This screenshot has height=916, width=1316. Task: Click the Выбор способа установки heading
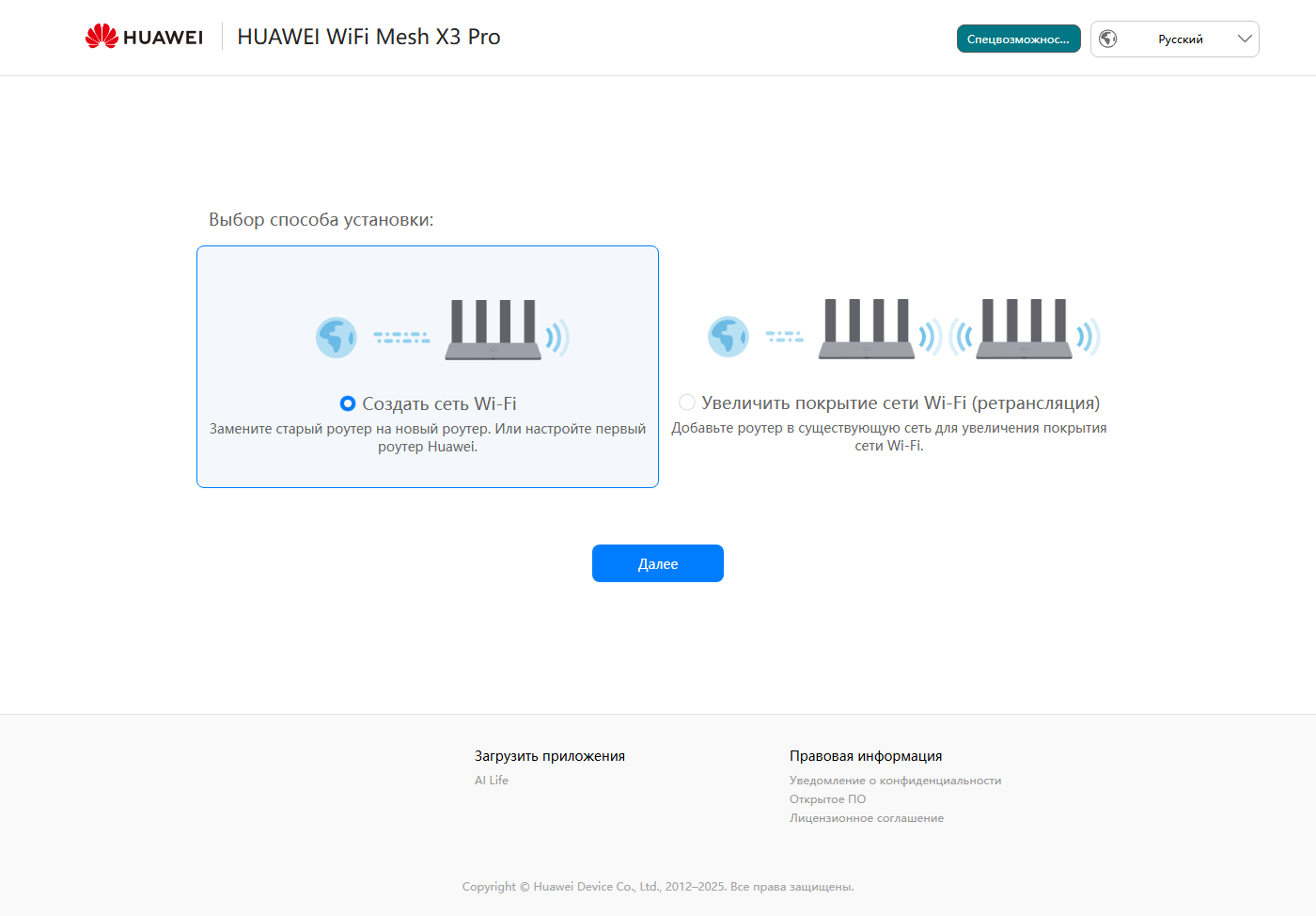(x=321, y=219)
